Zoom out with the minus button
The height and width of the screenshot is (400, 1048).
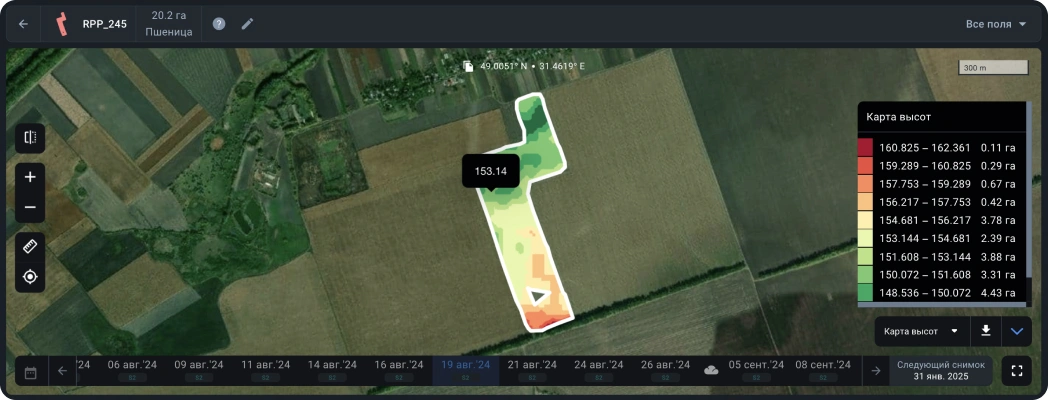coord(30,207)
